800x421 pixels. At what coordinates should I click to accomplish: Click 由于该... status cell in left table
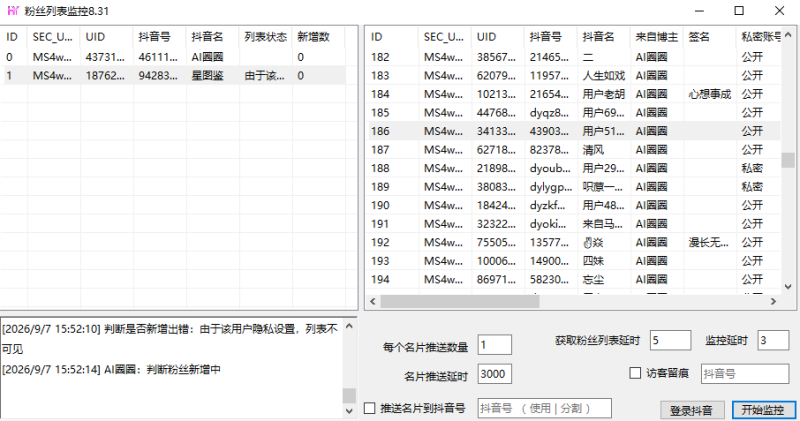[x=264, y=76]
